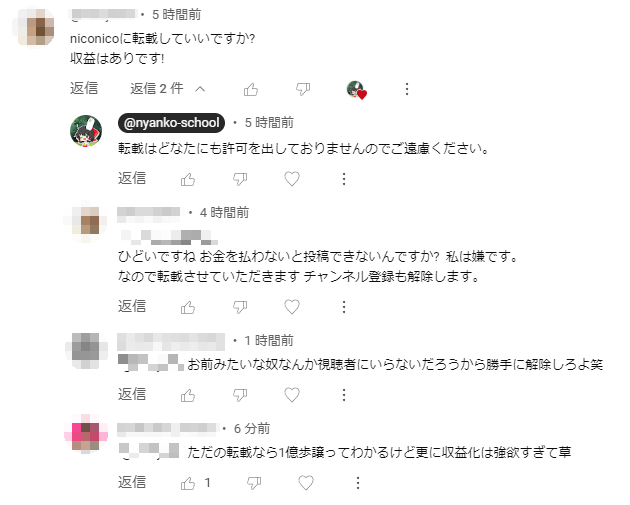The width and height of the screenshot is (630, 505).
Task: Open the three-dot menu on the @nyanko-school reply
Action: pos(344,179)
